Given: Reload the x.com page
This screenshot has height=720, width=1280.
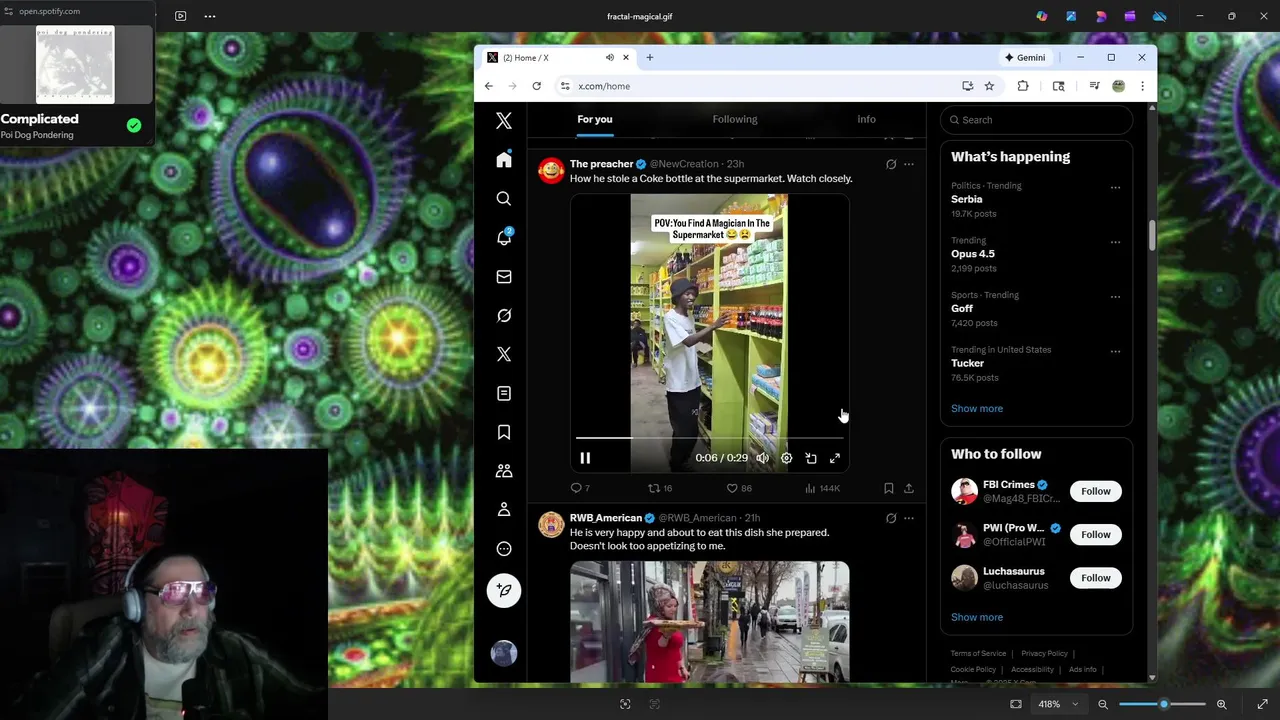Looking at the screenshot, I should coord(537,86).
